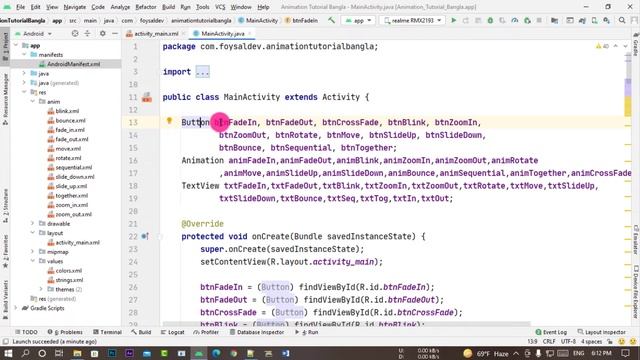
Task: Click the Stop button in toolbar
Action: click(539, 20)
